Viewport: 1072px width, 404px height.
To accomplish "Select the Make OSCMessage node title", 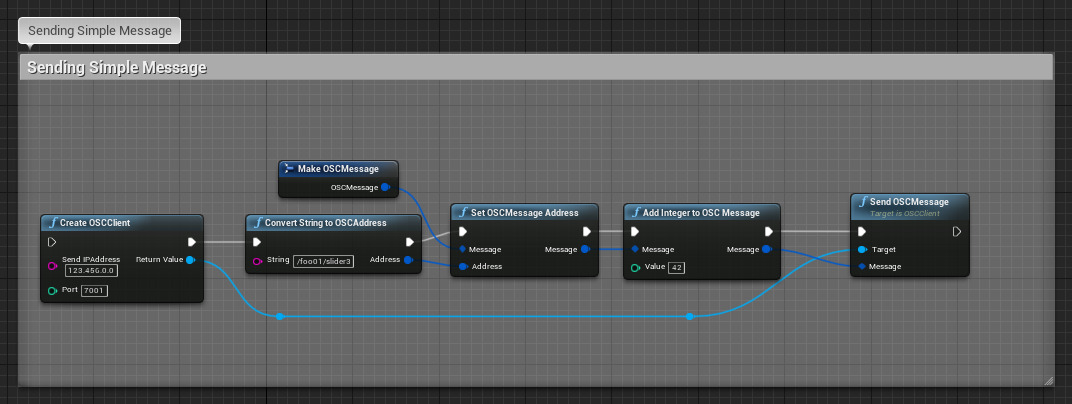I will coord(338,169).
